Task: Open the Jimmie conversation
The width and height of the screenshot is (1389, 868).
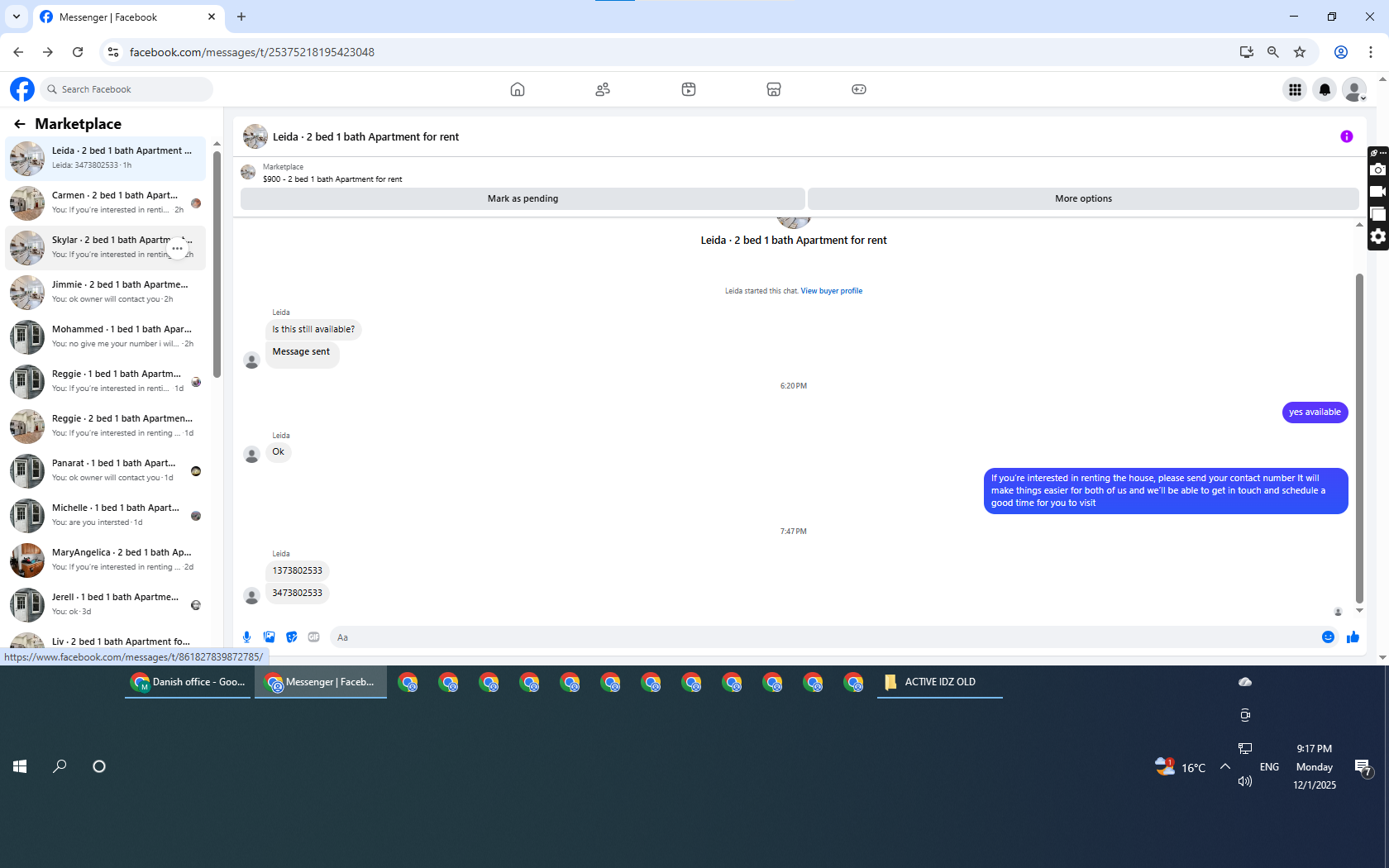Action: coord(106,292)
